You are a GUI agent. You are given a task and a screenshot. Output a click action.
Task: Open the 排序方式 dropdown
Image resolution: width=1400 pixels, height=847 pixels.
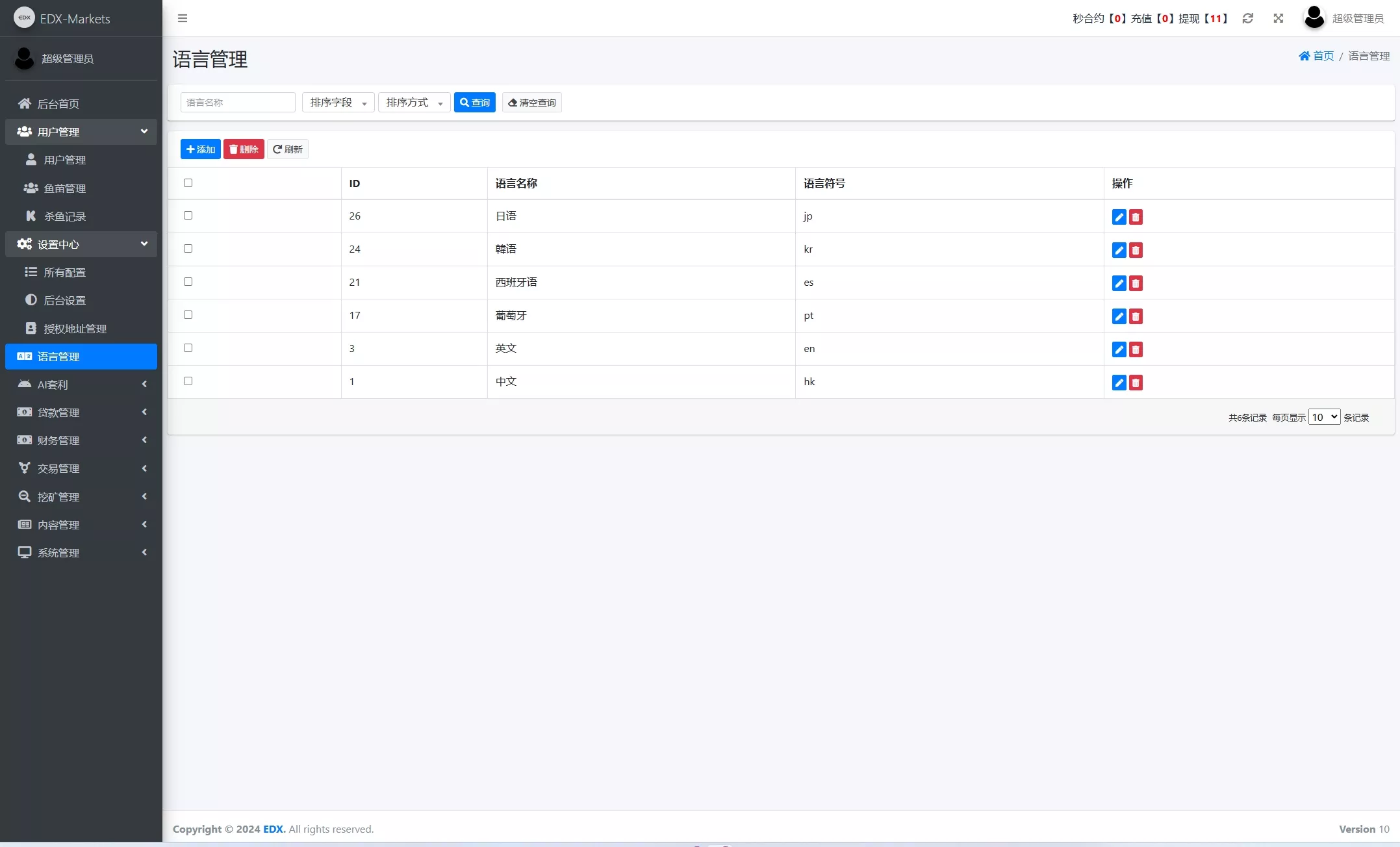click(x=414, y=103)
